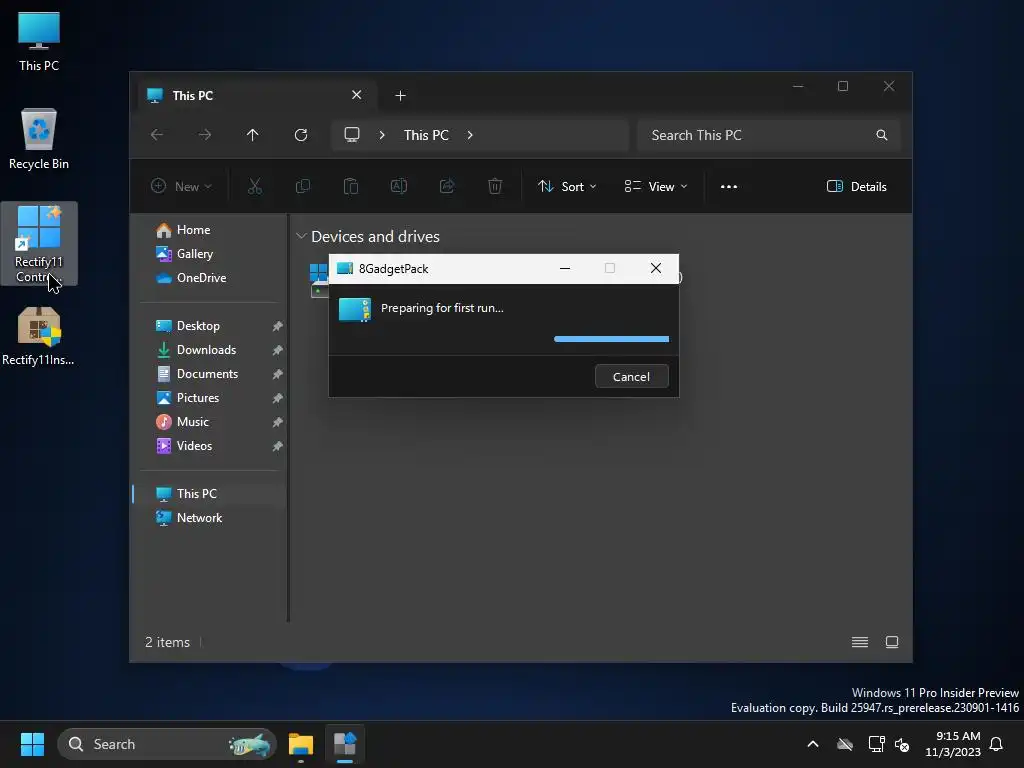The width and height of the screenshot is (1024, 768).
Task: Open the Recycle Bin desktop icon
Action: pos(39,139)
